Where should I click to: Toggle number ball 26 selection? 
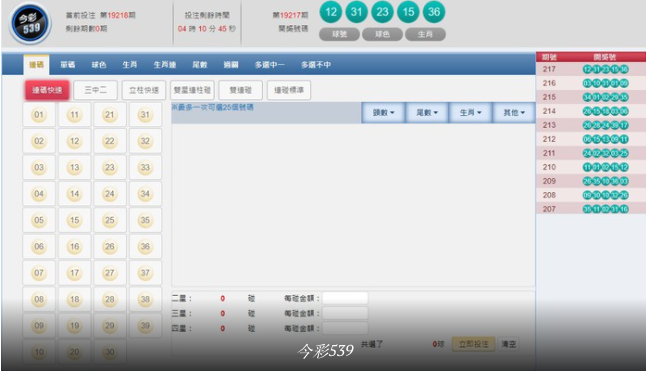[x=110, y=246]
